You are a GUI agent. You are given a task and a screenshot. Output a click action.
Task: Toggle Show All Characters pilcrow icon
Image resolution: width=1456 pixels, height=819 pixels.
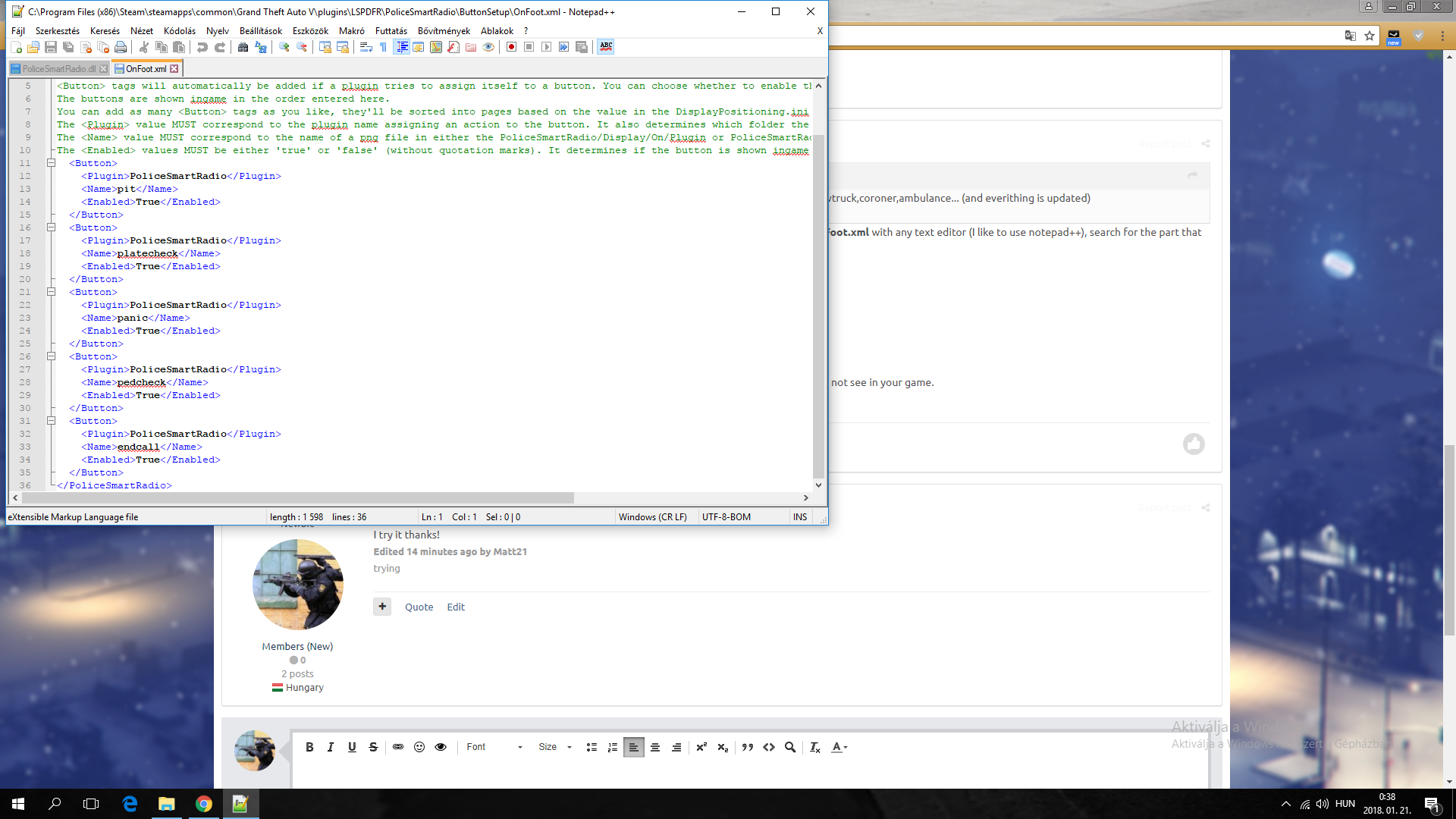pos(384,47)
